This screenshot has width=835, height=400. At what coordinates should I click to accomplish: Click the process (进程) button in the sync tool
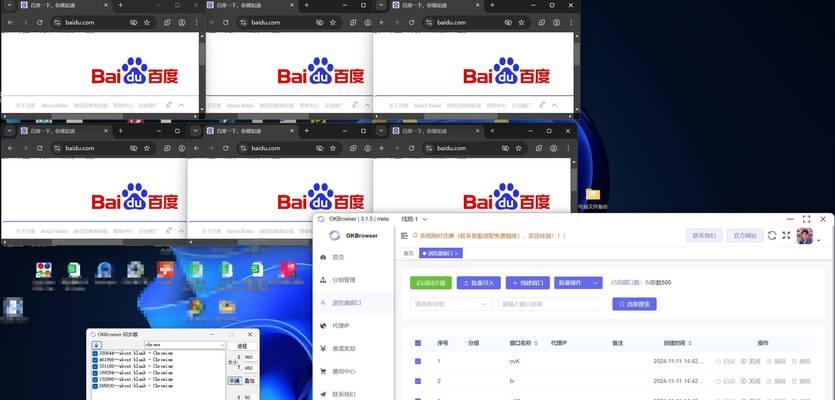tap(242, 346)
